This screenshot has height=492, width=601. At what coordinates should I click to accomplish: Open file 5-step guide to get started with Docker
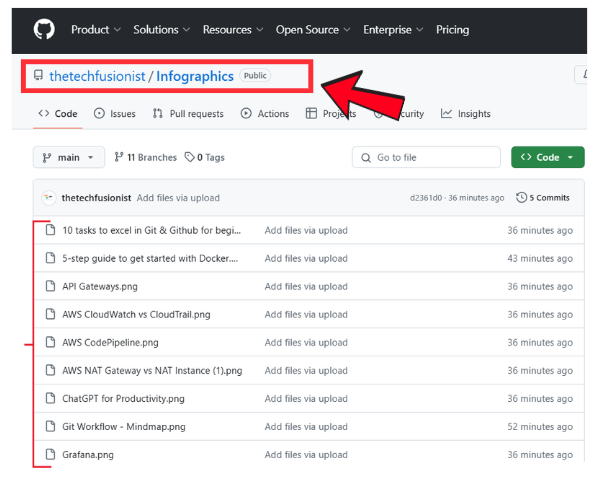point(150,259)
